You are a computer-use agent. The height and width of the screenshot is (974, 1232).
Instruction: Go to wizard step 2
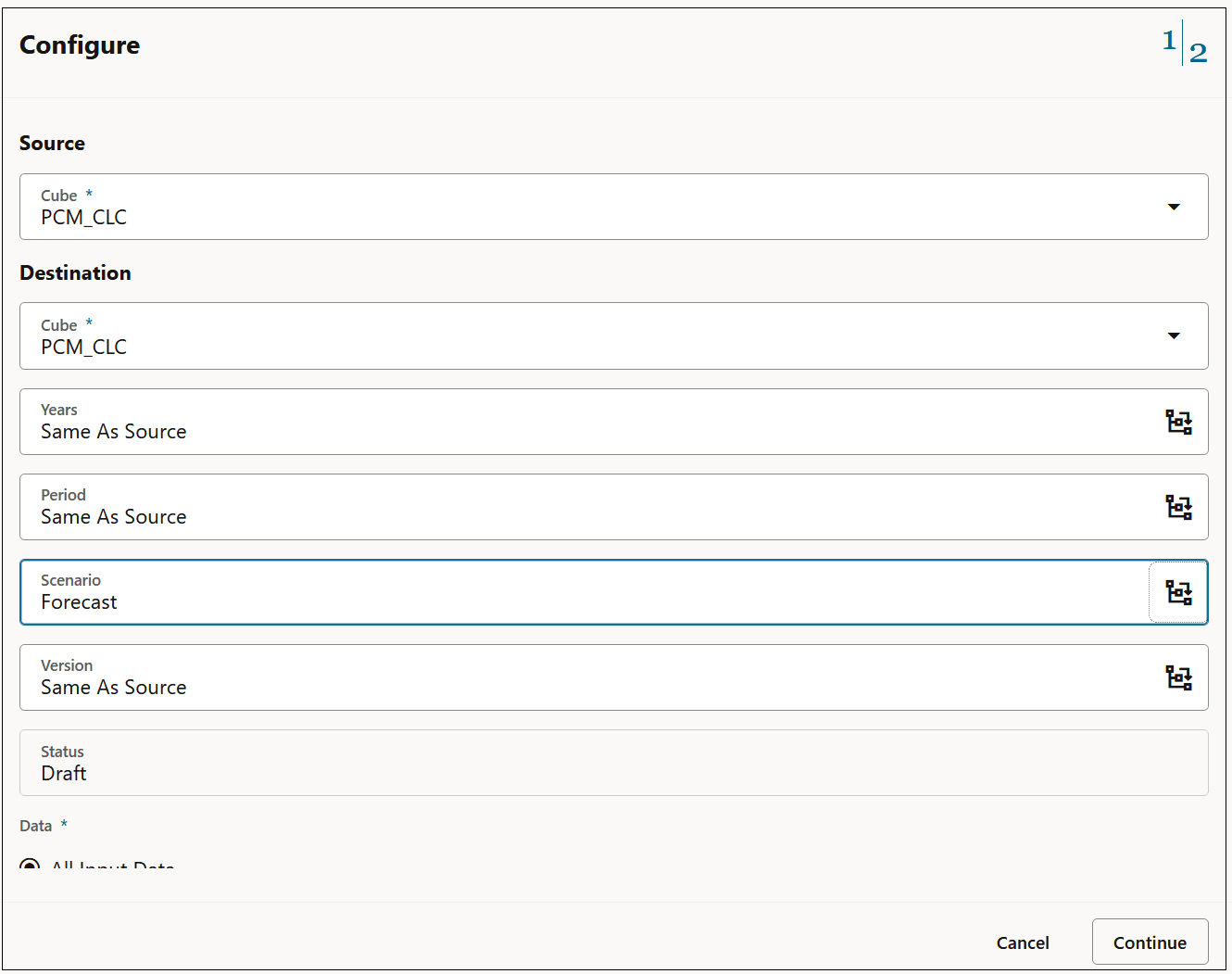[x=1201, y=54]
